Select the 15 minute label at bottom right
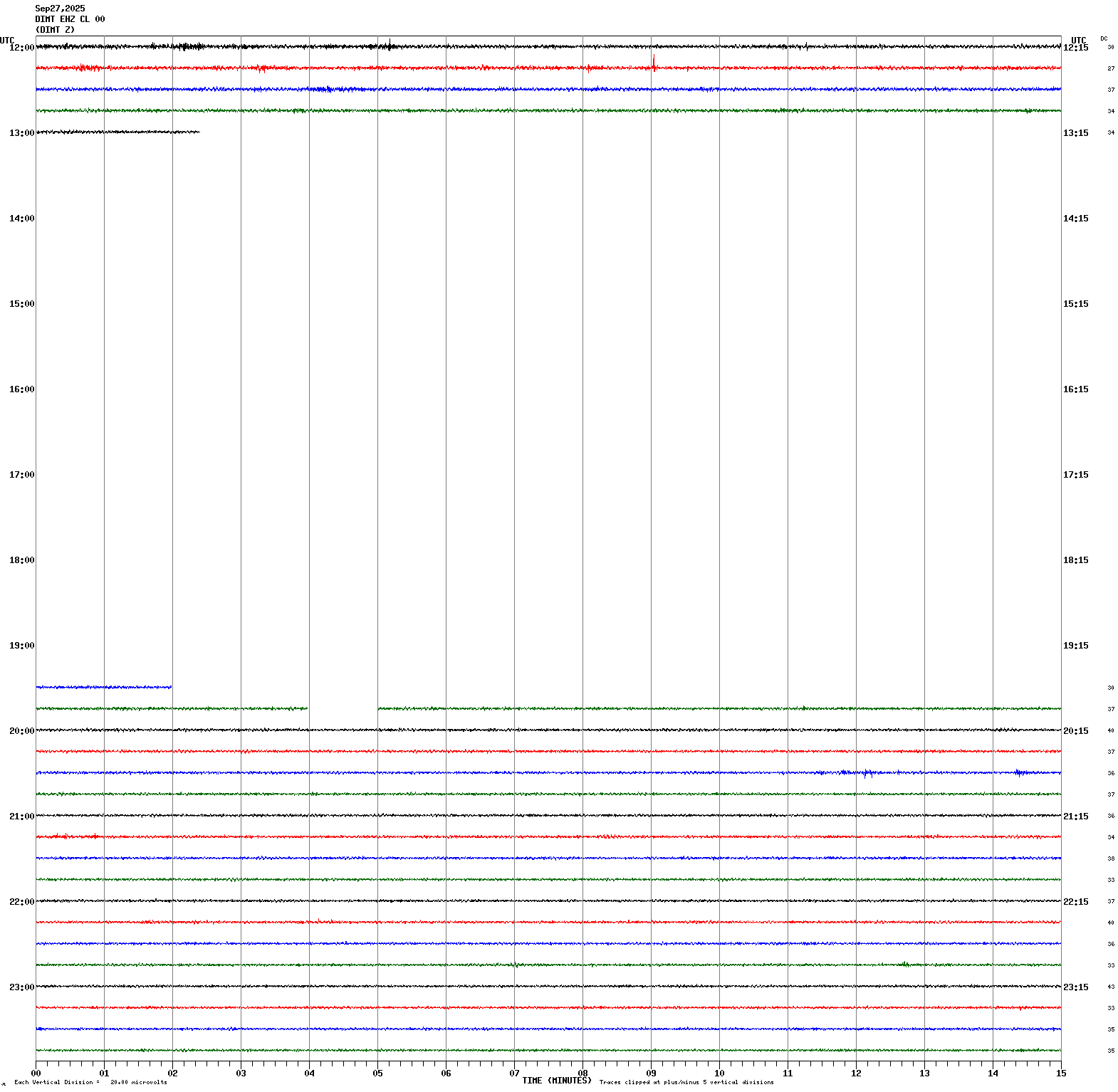The image size is (1118, 1092). (x=1061, y=1073)
